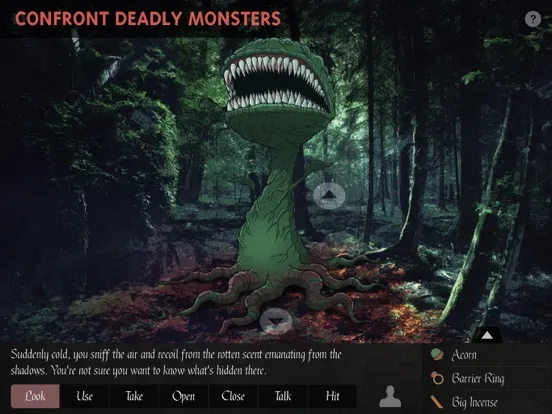The image size is (552, 414).
Task: Select the Acorn icon in inventory
Action: [x=437, y=354]
